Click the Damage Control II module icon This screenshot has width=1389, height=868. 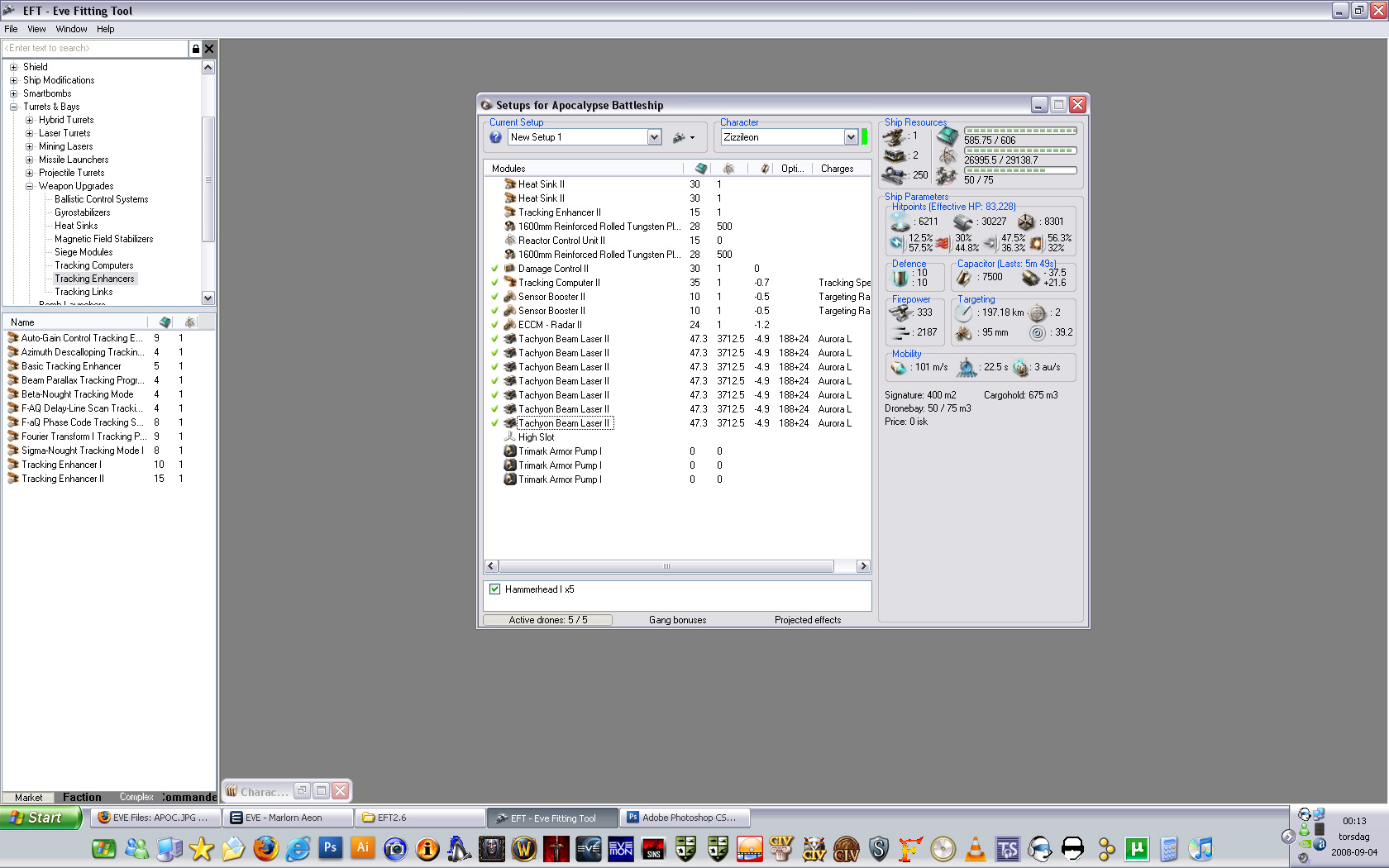[510, 269]
